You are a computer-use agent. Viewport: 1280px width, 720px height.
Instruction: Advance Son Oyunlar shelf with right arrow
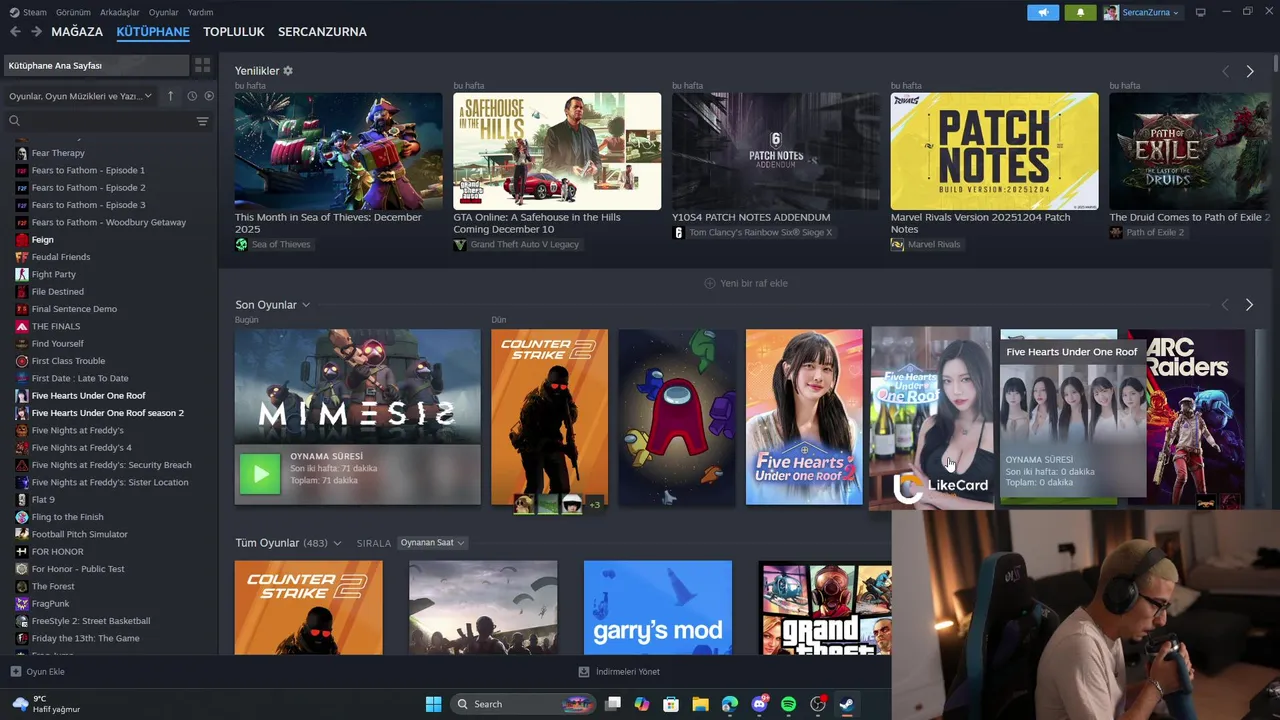pos(1249,304)
